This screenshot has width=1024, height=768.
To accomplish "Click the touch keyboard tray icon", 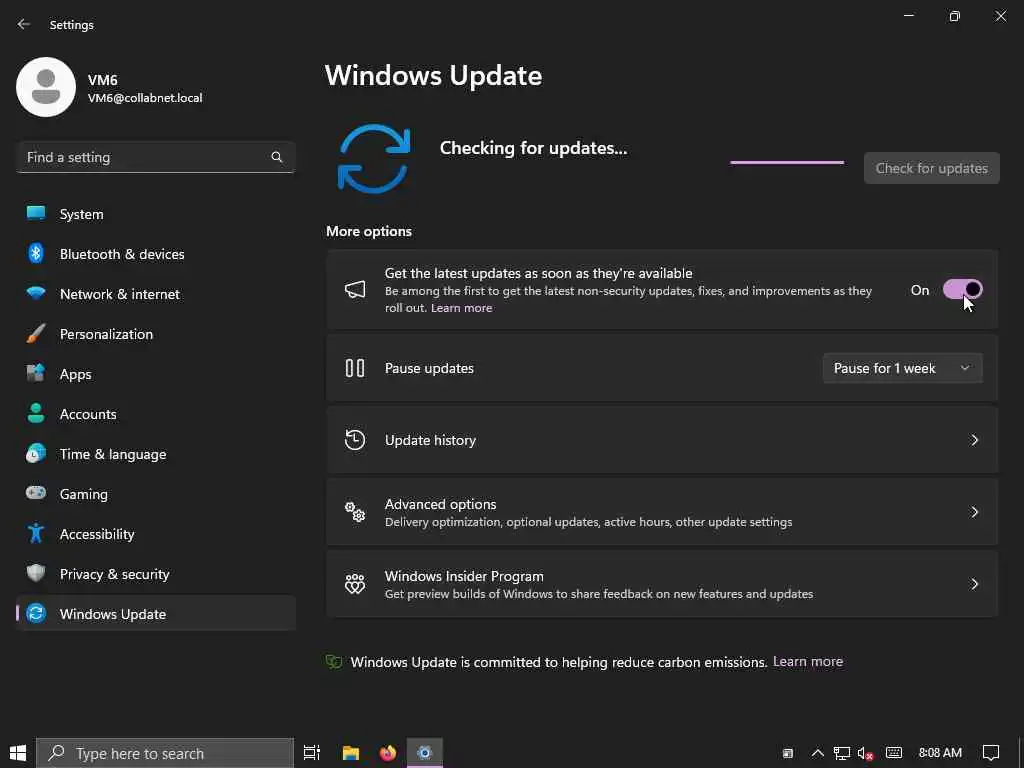I will [893, 753].
